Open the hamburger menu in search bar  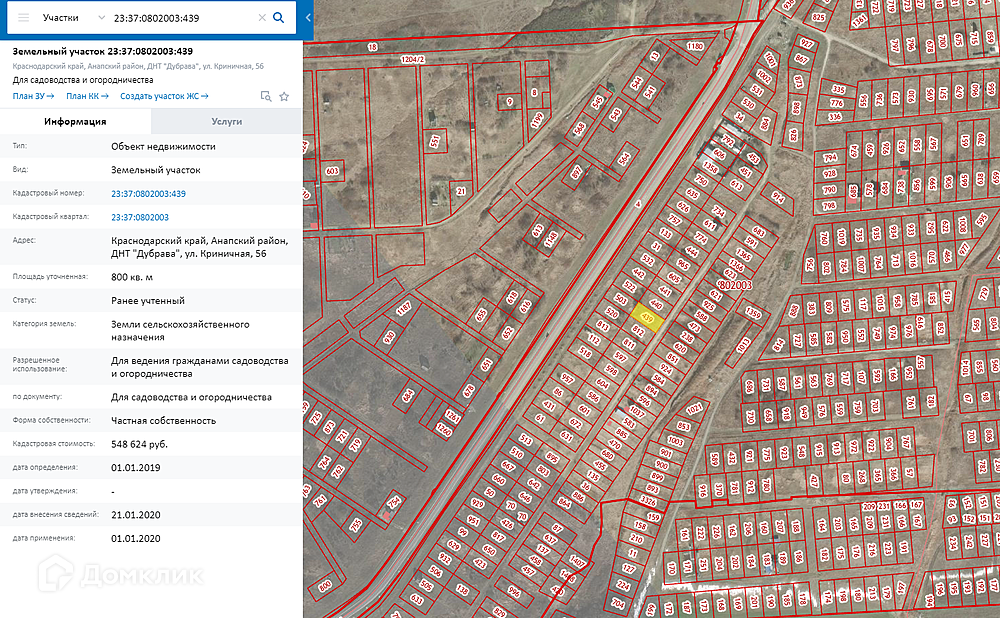(x=24, y=18)
